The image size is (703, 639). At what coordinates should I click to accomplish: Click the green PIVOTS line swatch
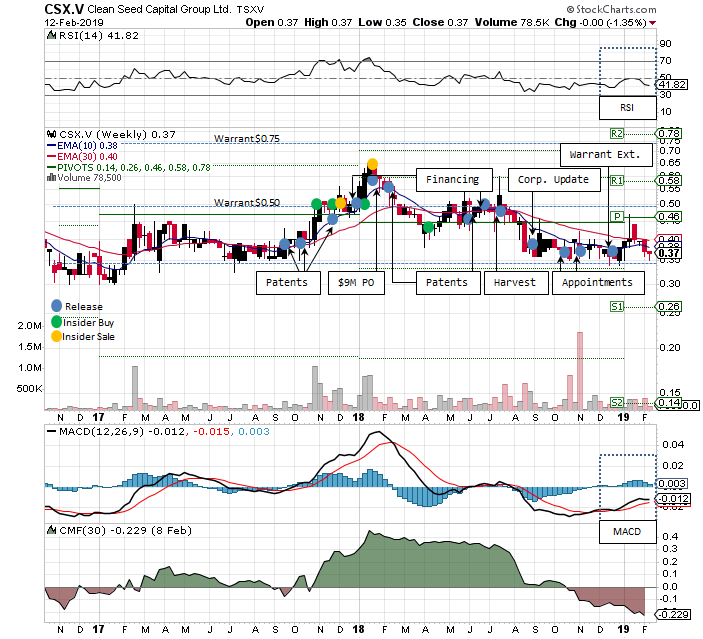[51, 167]
